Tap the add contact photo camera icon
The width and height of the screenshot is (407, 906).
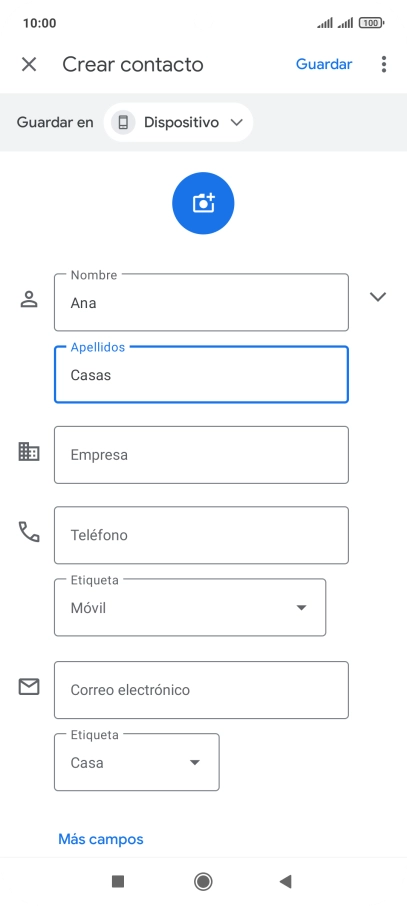(203, 203)
